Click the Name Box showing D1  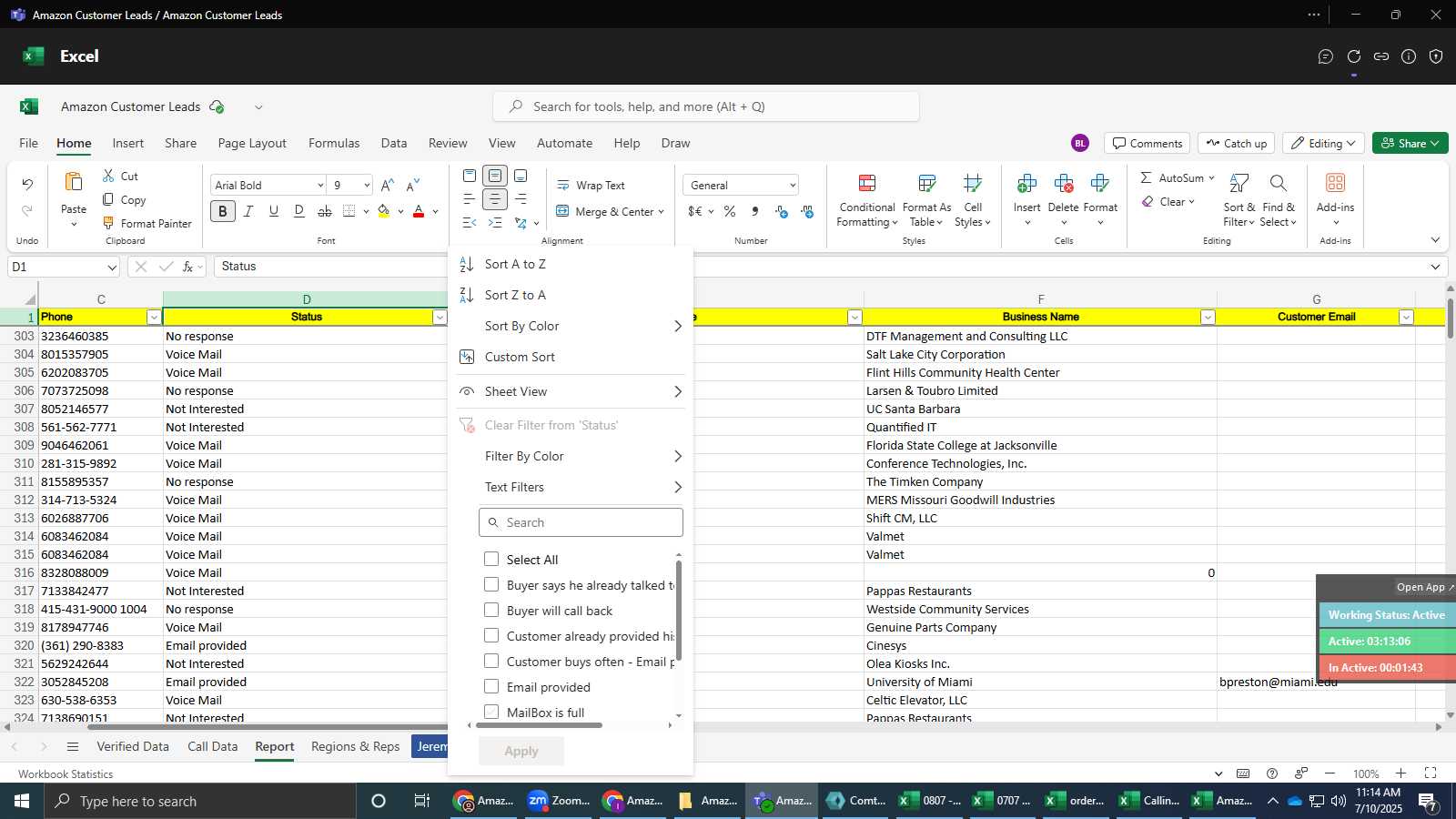coord(64,267)
